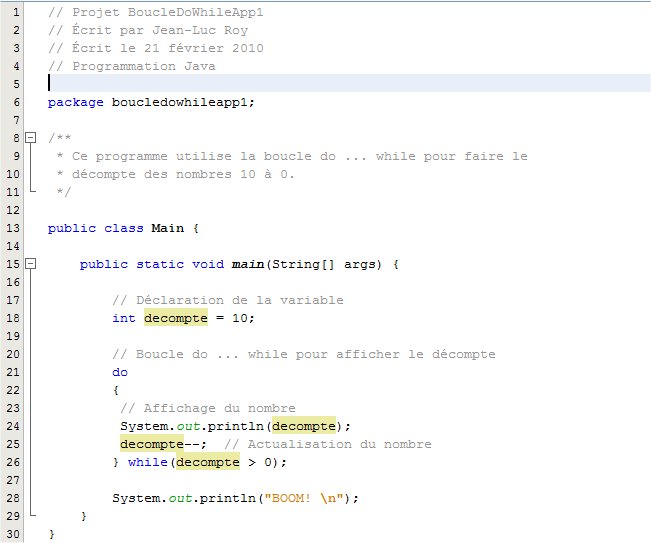
Task: Click the comment 'Affichage du nombre'
Action: [220, 408]
